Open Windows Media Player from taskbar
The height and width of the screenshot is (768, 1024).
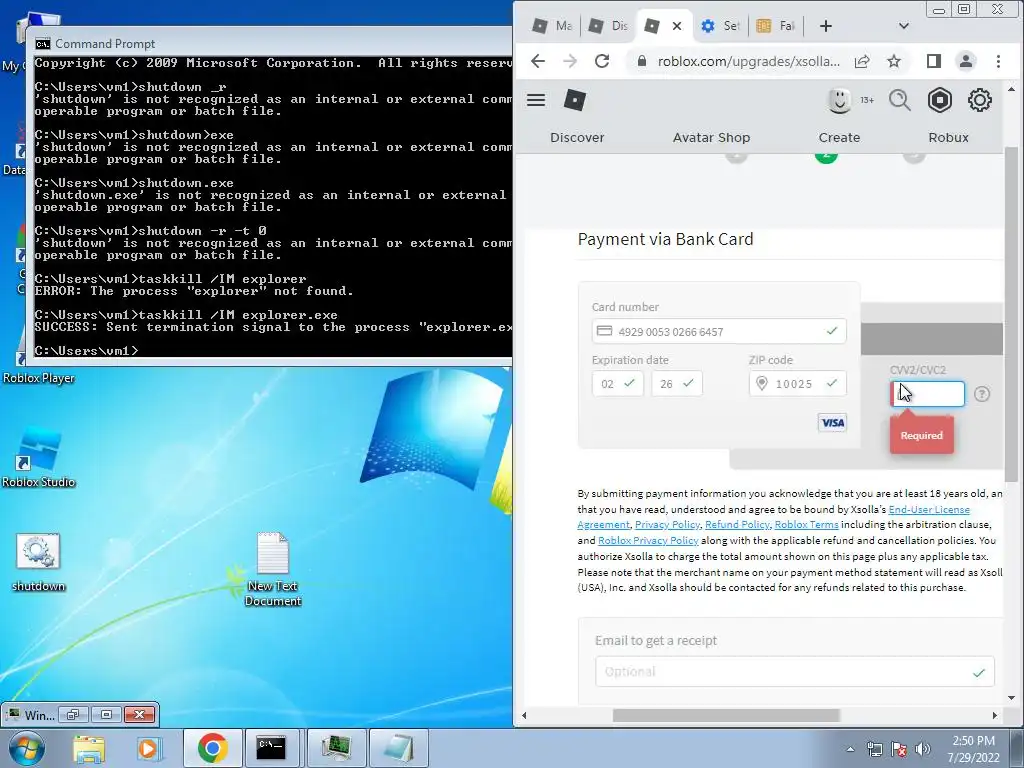[x=148, y=748]
